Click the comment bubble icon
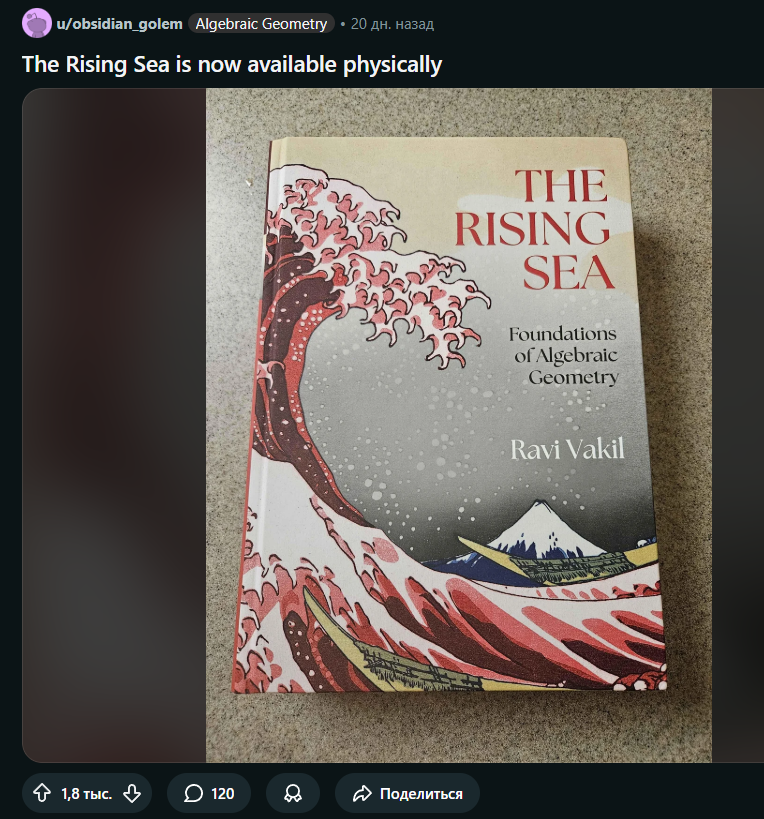This screenshot has width=764, height=819. [194, 793]
